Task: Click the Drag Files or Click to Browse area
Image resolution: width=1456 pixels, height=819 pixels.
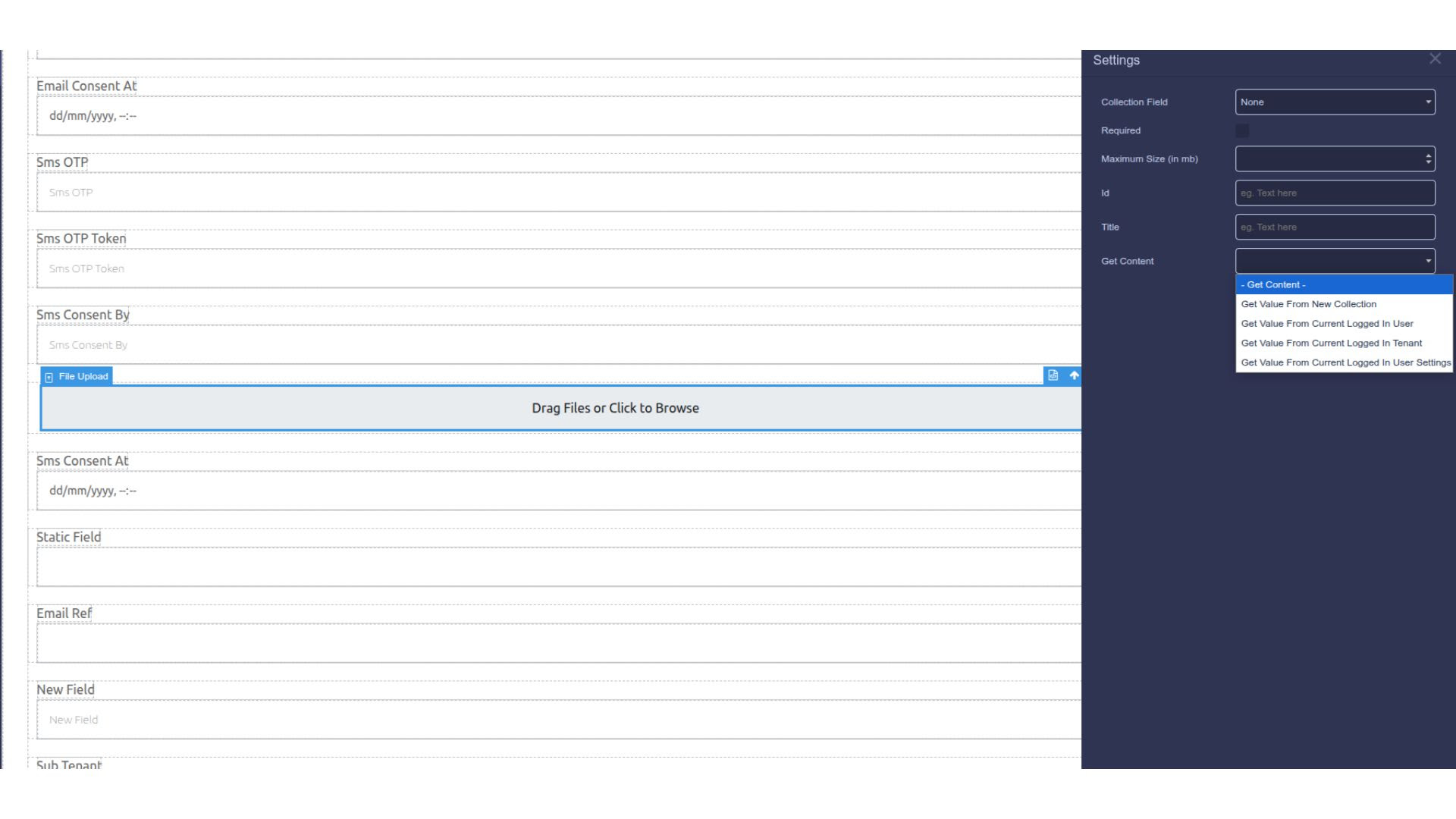Action: coord(560,408)
